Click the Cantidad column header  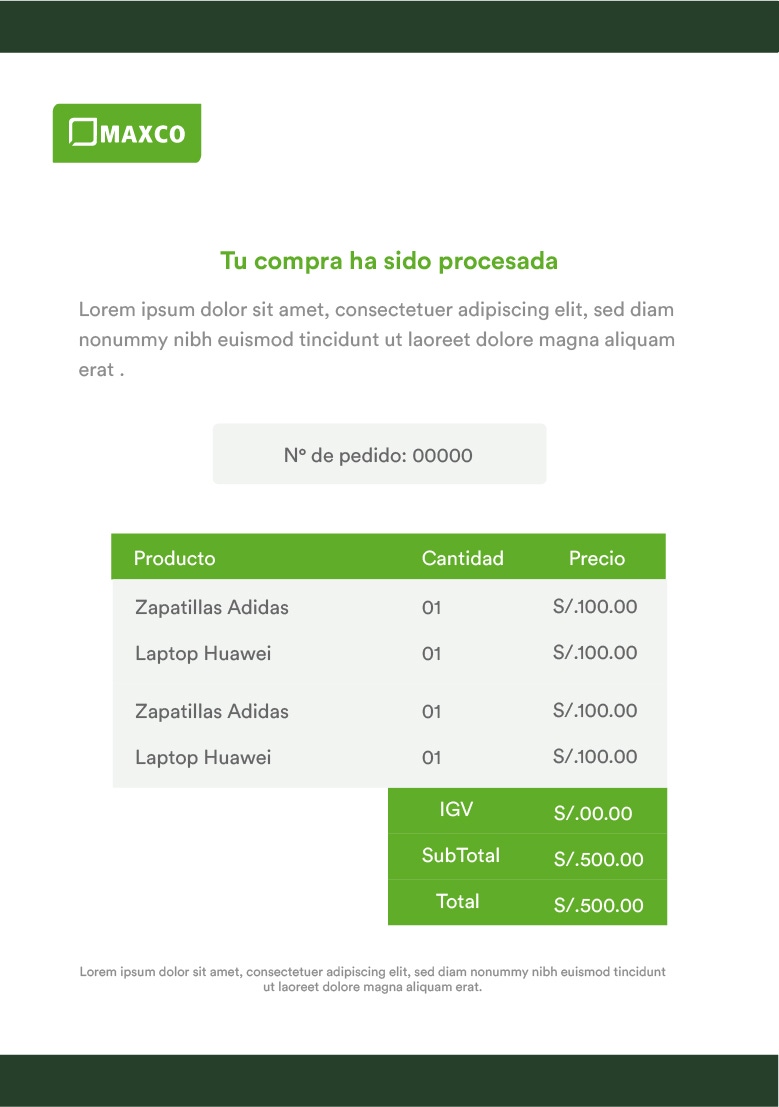pyautogui.click(x=463, y=558)
